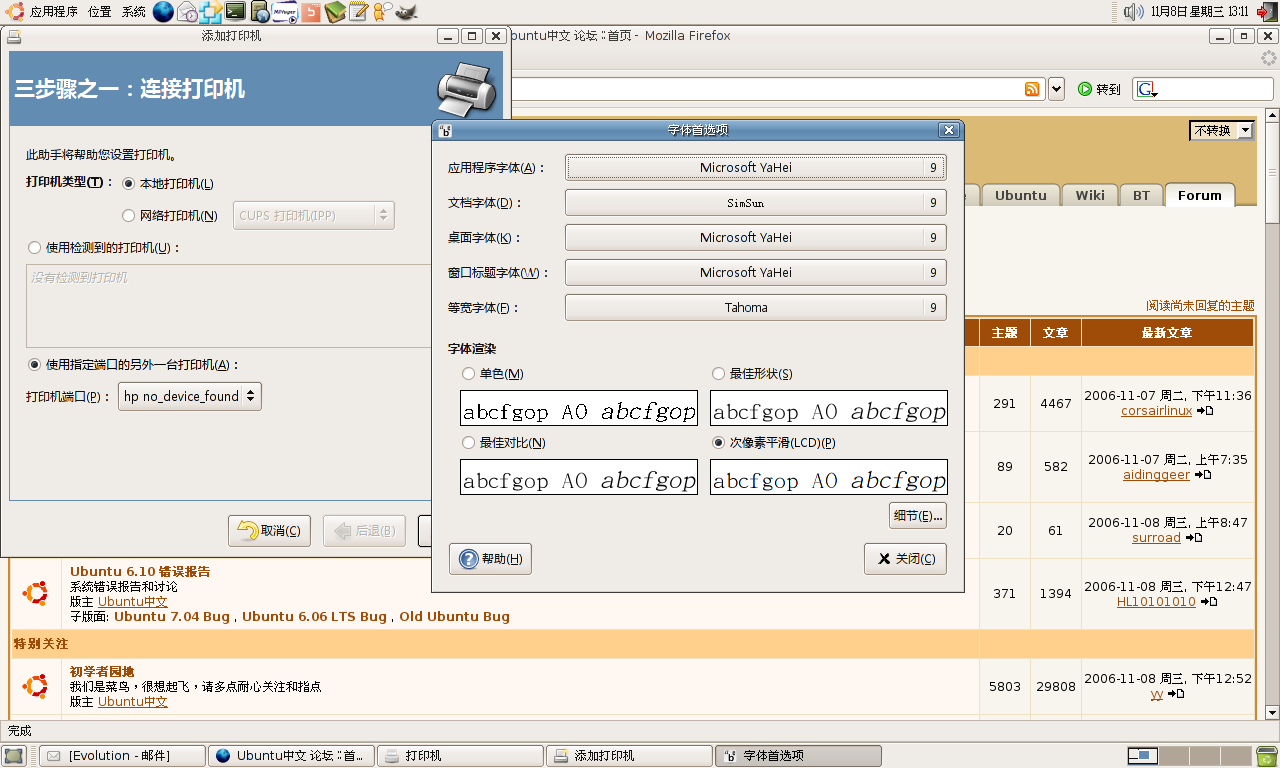Open the 应用程序字体 Microsoft YaHei font chooser
This screenshot has width=1280, height=768.
tap(755, 168)
